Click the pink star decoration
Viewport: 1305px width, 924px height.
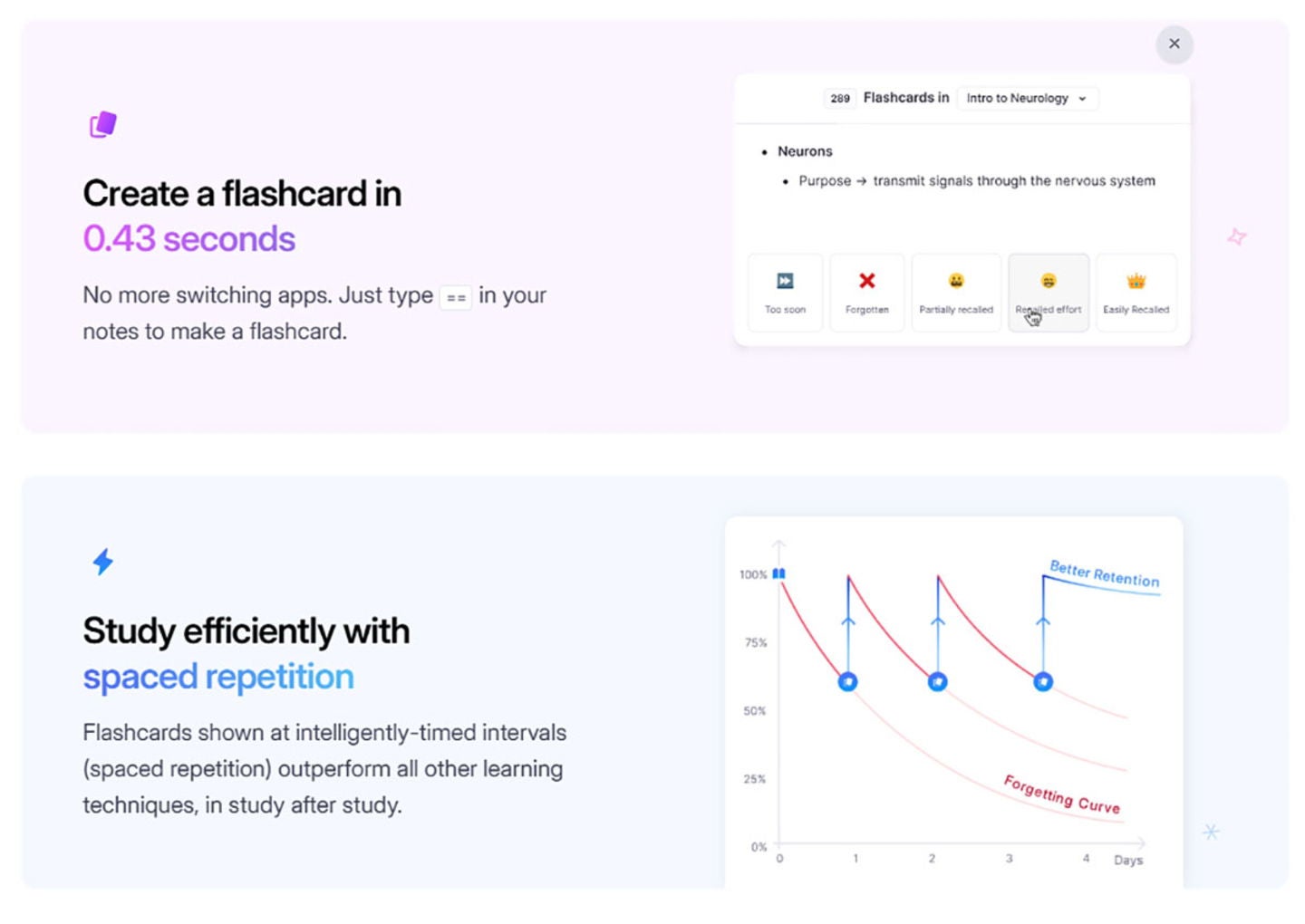[x=1236, y=237]
